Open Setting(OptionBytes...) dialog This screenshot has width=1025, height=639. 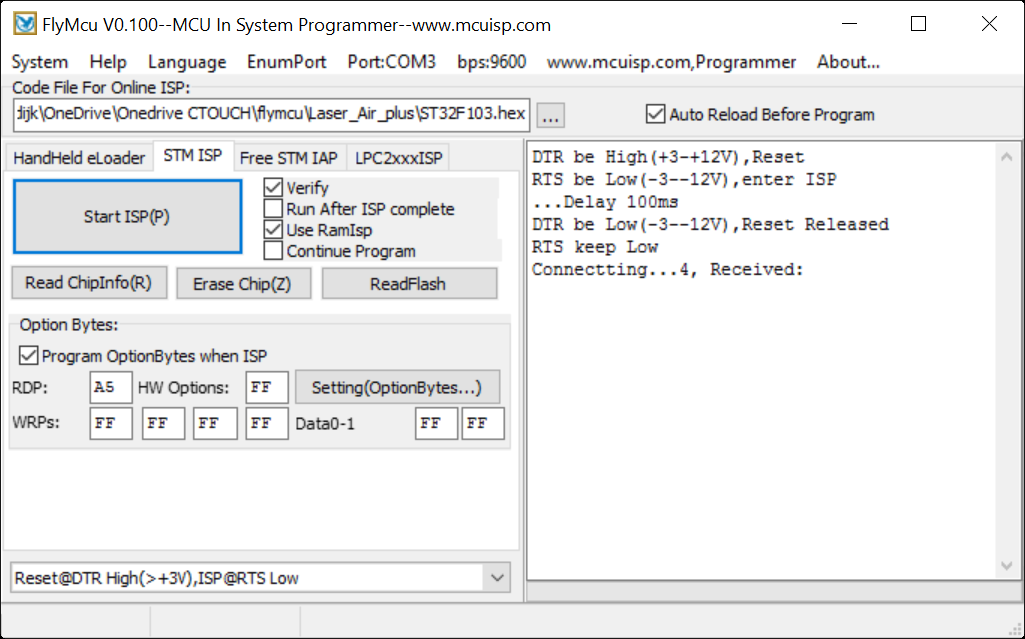[x=397, y=387]
